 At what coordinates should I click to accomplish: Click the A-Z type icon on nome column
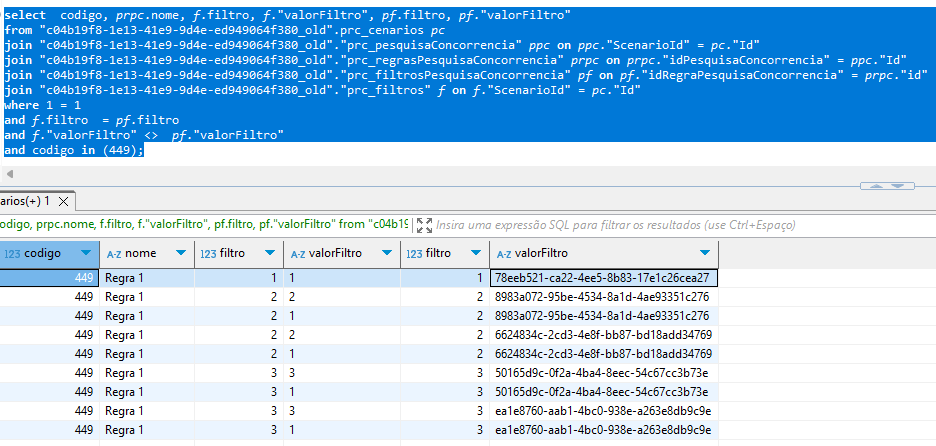pyautogui.click(x=114, y=254)
